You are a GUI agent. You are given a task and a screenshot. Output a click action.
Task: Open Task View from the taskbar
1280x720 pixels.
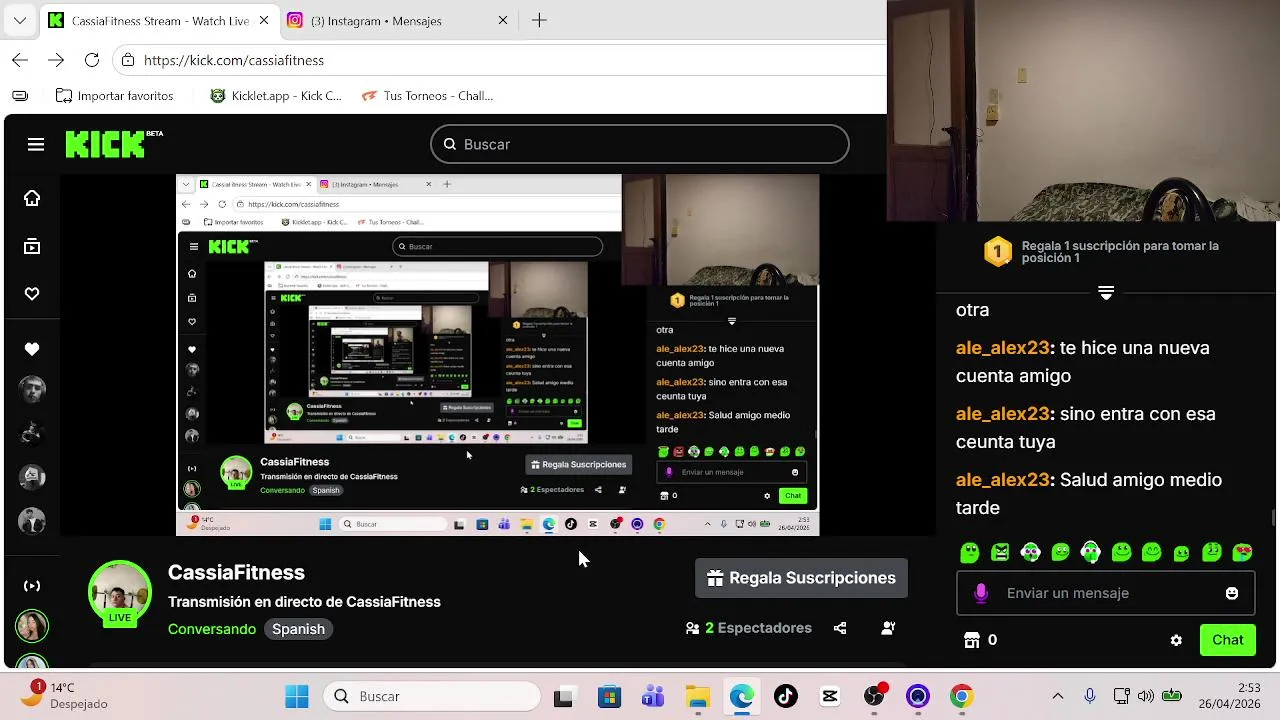[563, 696]
